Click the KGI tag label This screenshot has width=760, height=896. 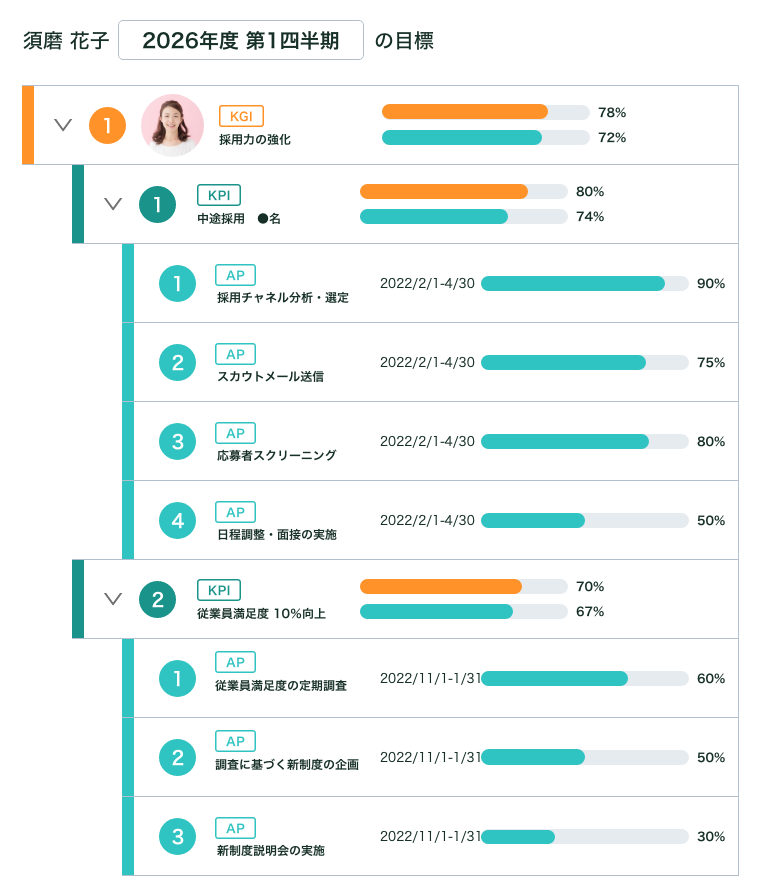click(x=241, y=117)
